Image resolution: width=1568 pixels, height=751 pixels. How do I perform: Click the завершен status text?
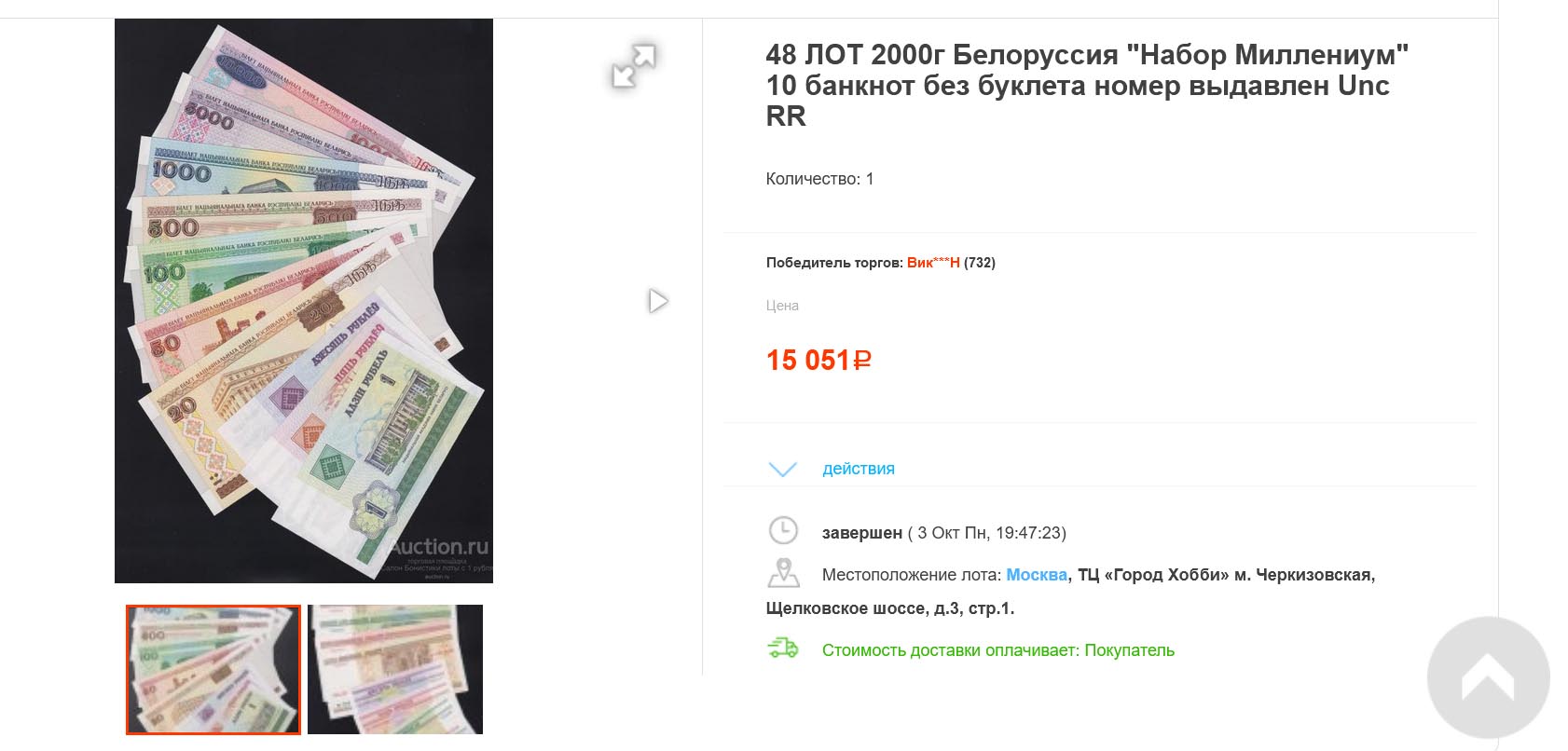click(861, 533)
